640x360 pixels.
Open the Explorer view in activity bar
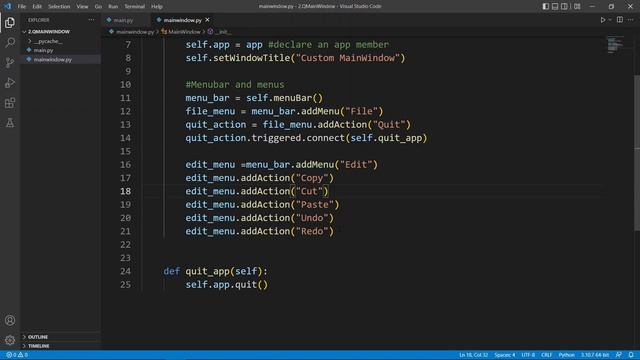tap(10, 22)
